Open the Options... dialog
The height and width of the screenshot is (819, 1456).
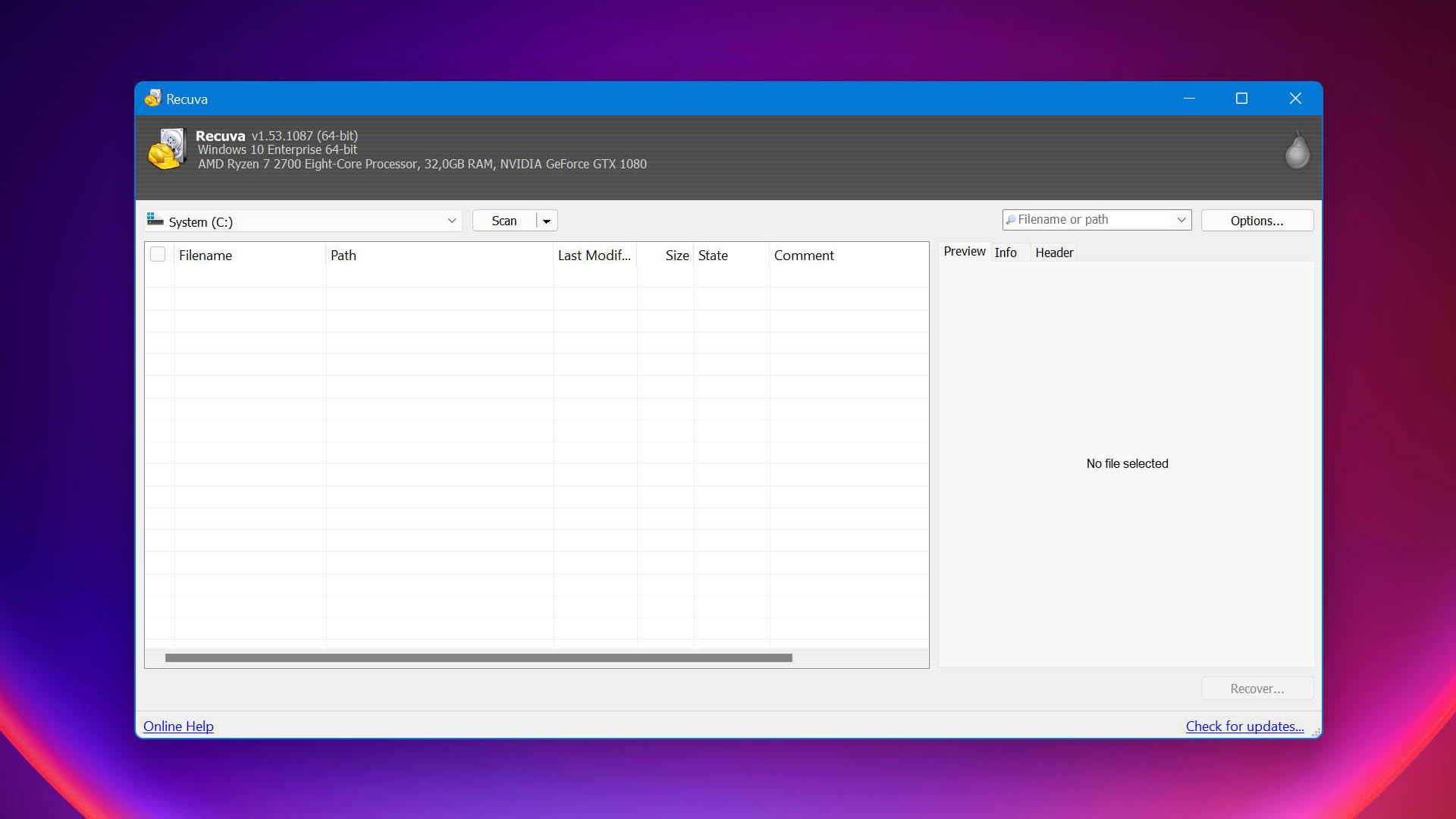[x=1257, y=221]
